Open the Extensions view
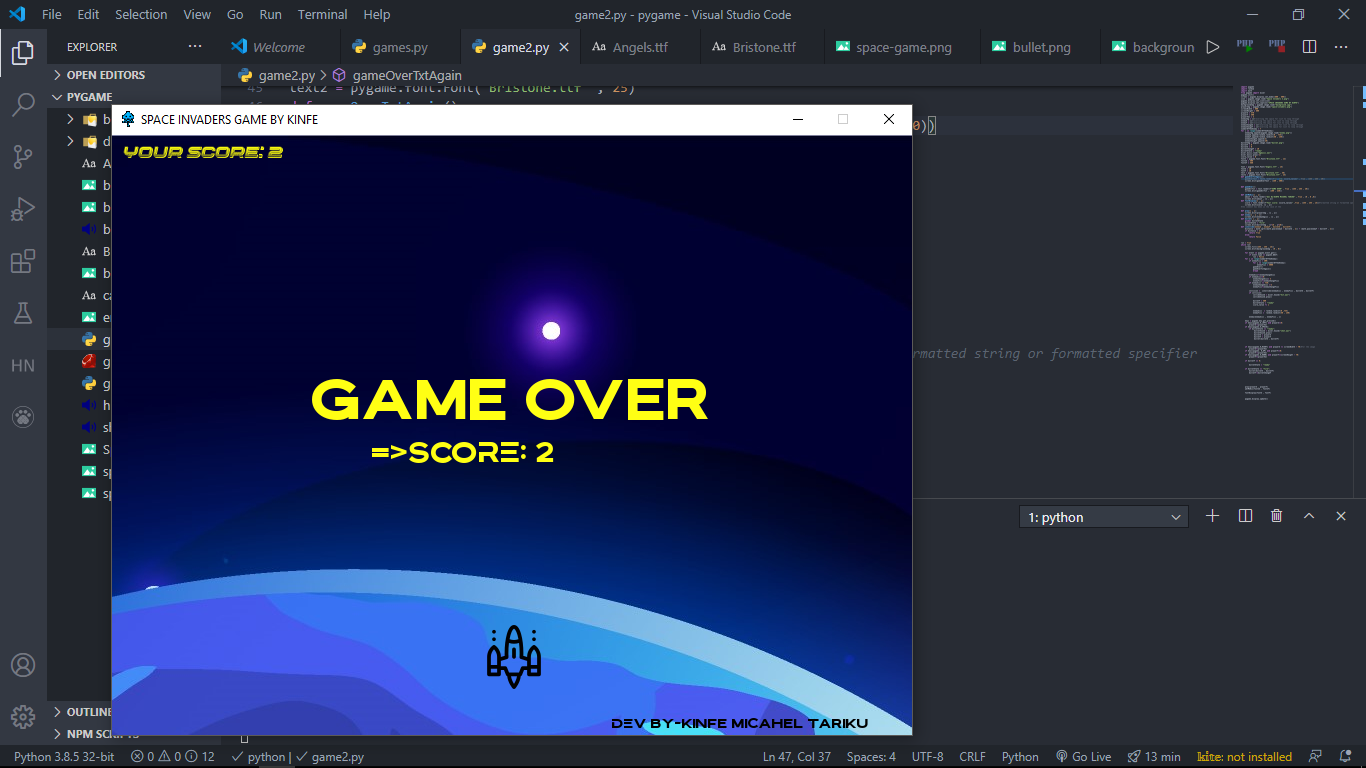The width and height of the screenshot is (1366, 768). (23, 262)
